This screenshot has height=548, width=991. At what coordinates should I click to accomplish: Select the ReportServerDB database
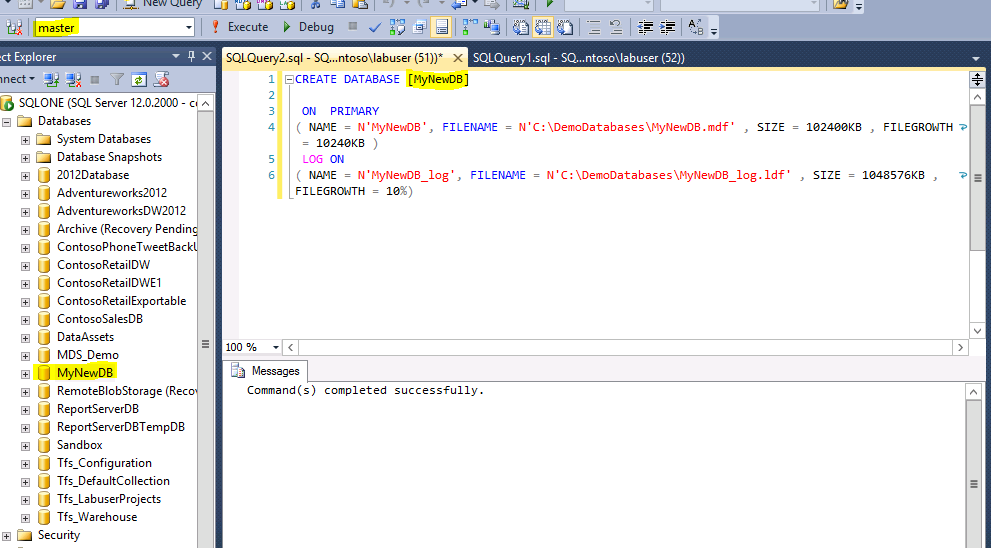coord(97,409)
